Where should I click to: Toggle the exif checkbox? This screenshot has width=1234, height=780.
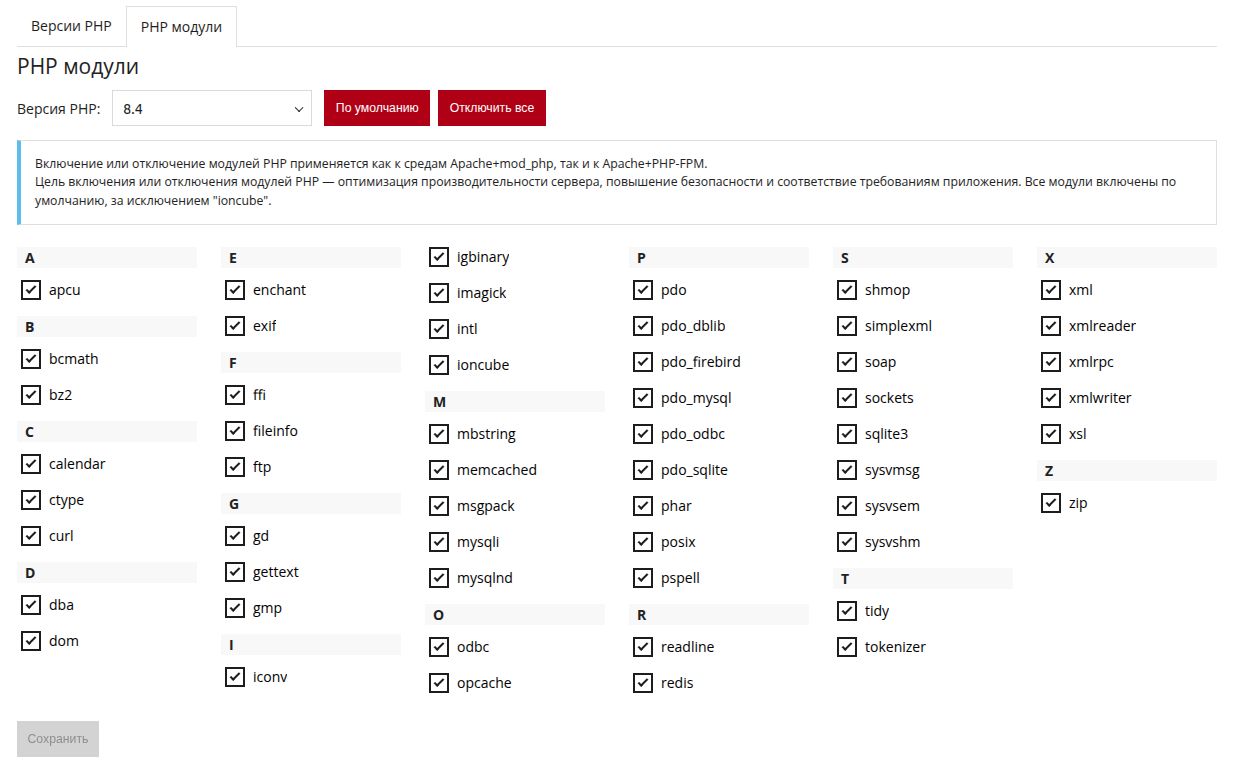coord(235,326)
